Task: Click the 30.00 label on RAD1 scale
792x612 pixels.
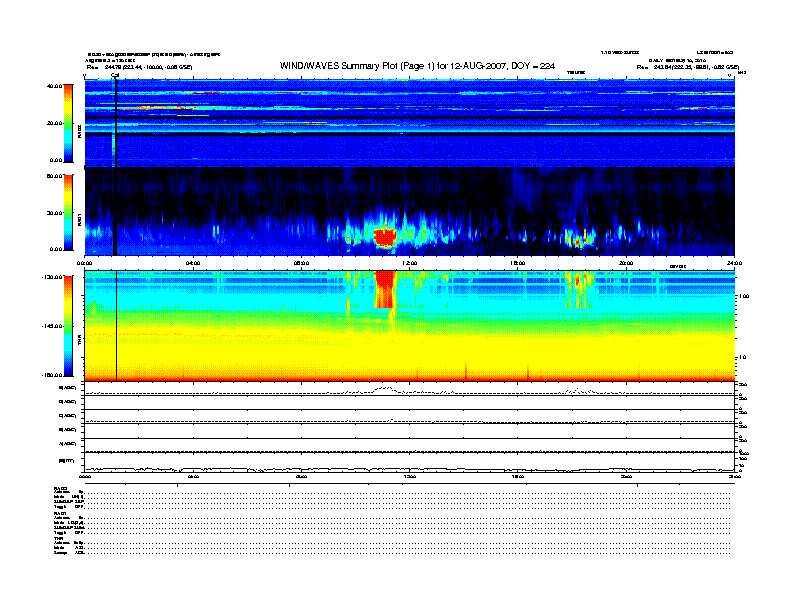Action: [x=54, y=213]
